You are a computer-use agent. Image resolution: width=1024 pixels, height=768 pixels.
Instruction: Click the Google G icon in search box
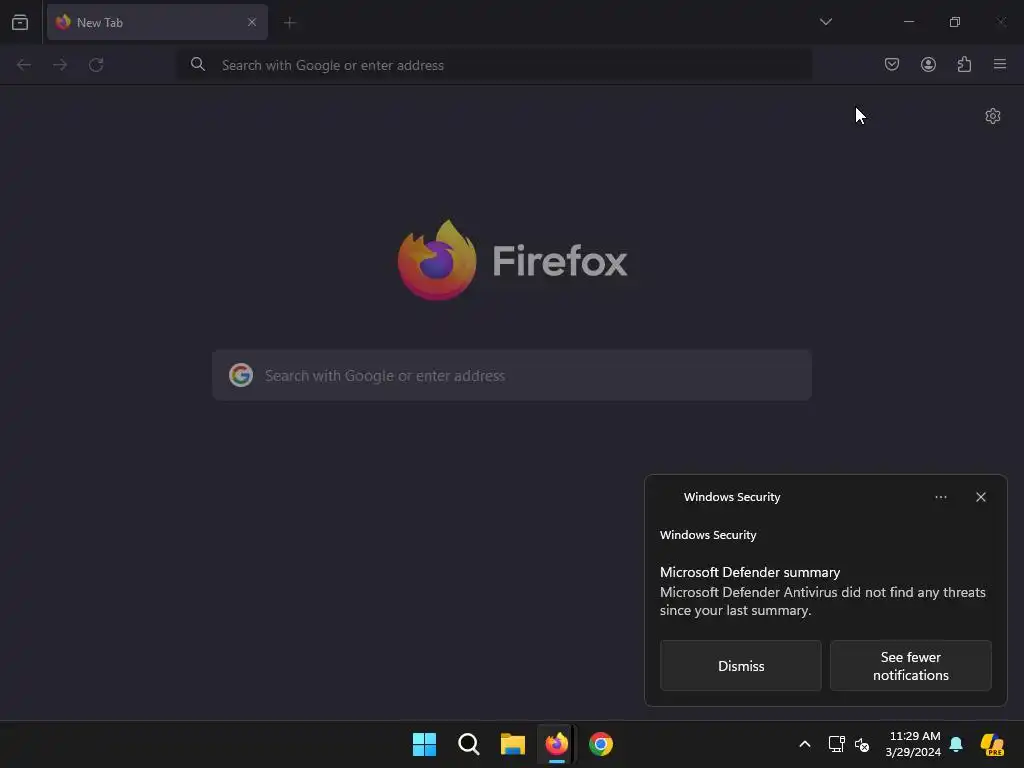point(241,376)
